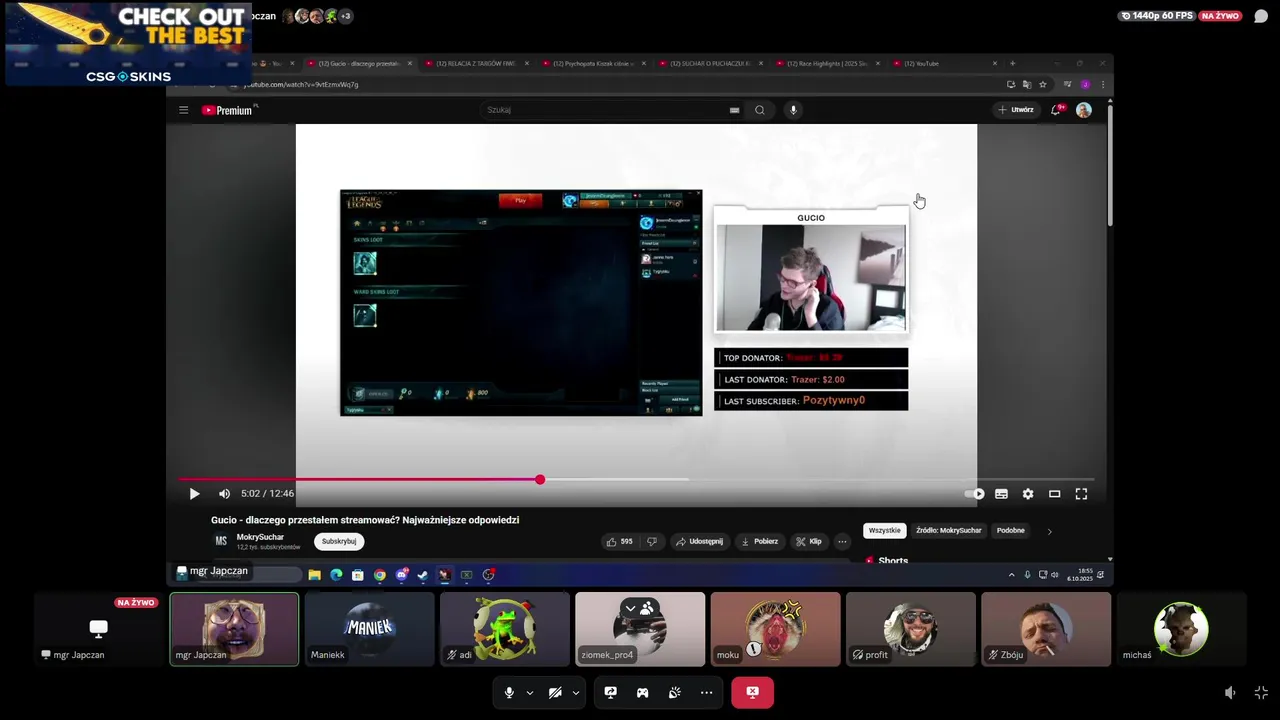Share your screen in the call
1280x720 pixels.
pos(611,692)
